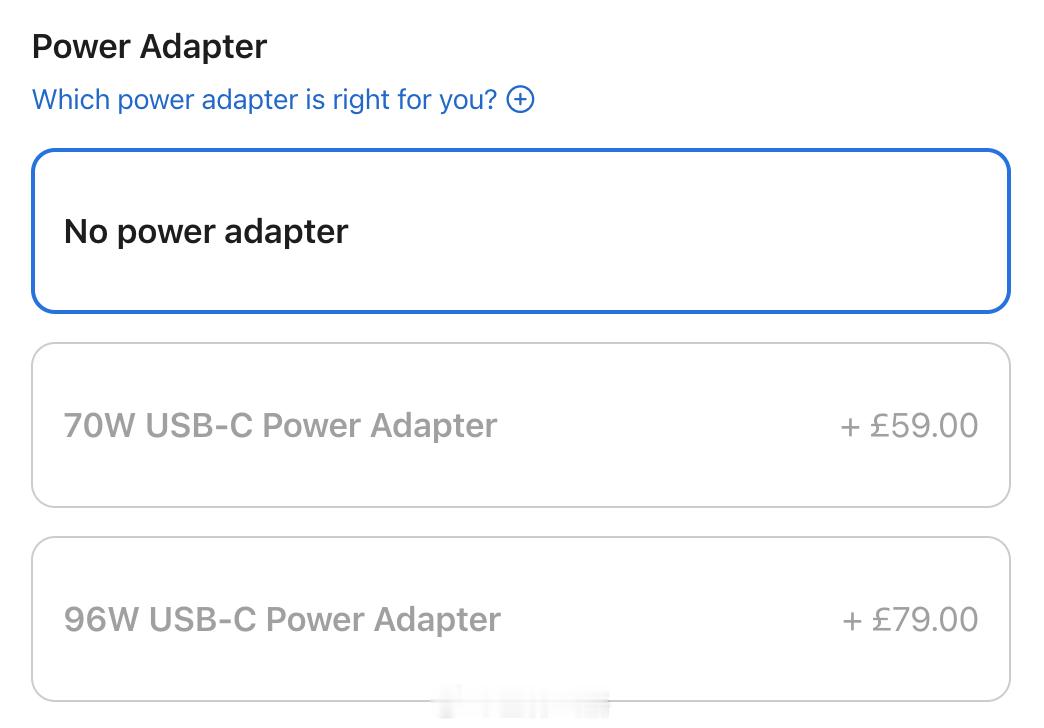Screen dimensions: 1044x728
Task: Click the word 'Which' in the help link
Action: (x=71, y=100)
